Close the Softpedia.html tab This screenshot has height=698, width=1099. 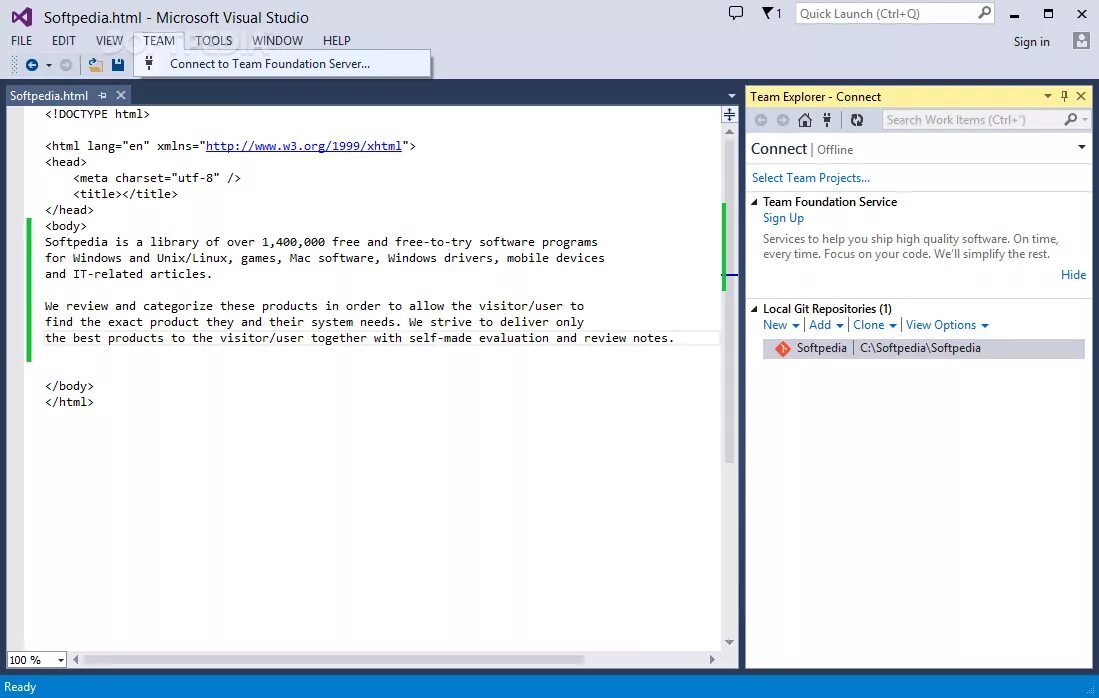121,95
